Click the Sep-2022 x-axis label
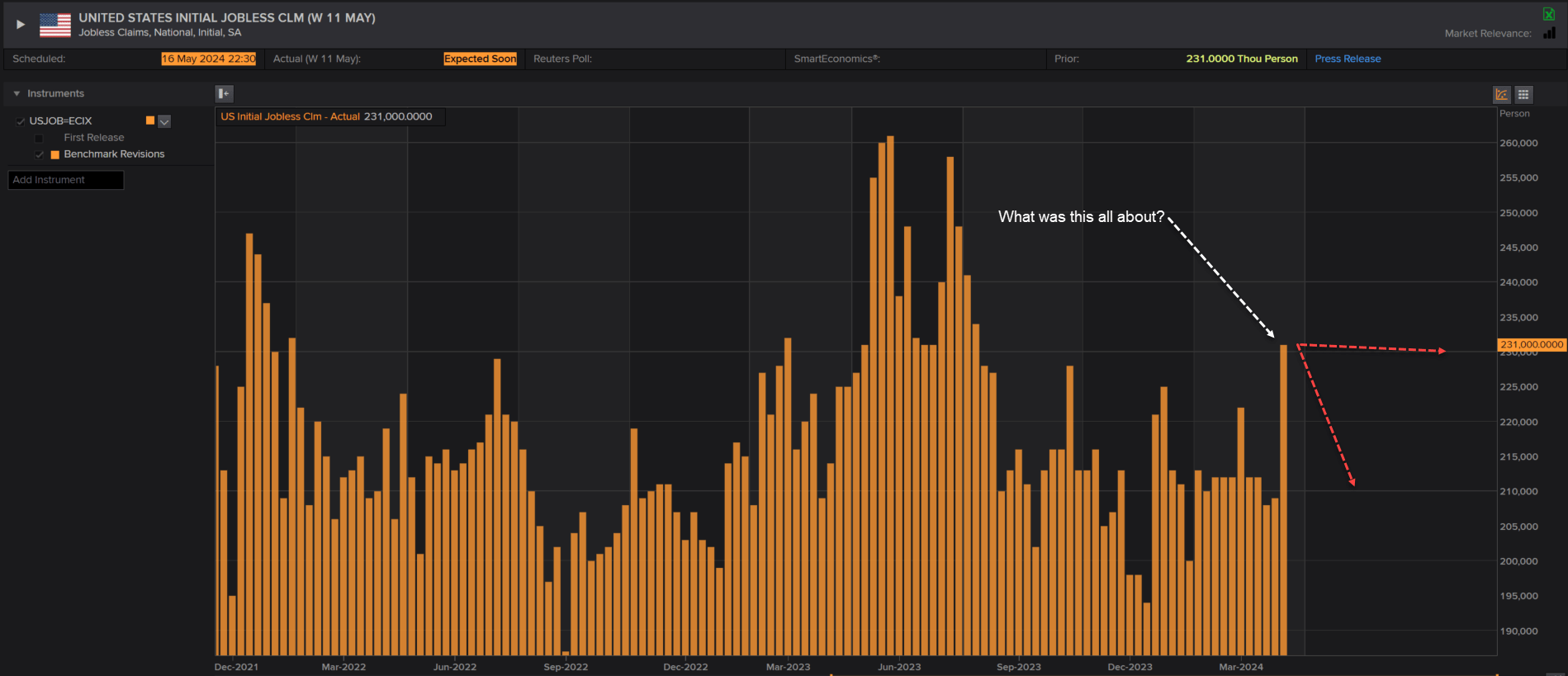Viewport: 1568px width, 676px height. pos(566,667)
